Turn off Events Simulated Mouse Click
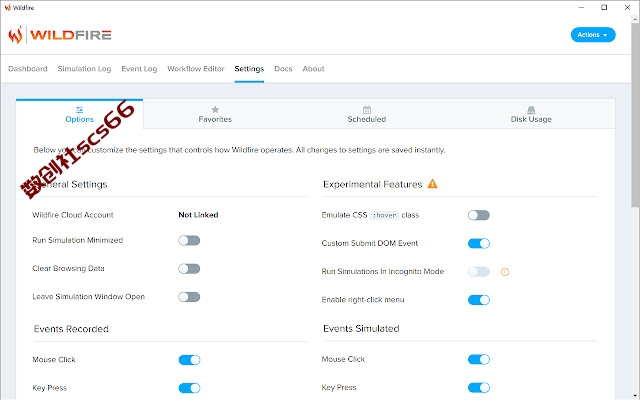Screen dimensions: 640x400 pyautogui.click(x=478, y=359)
